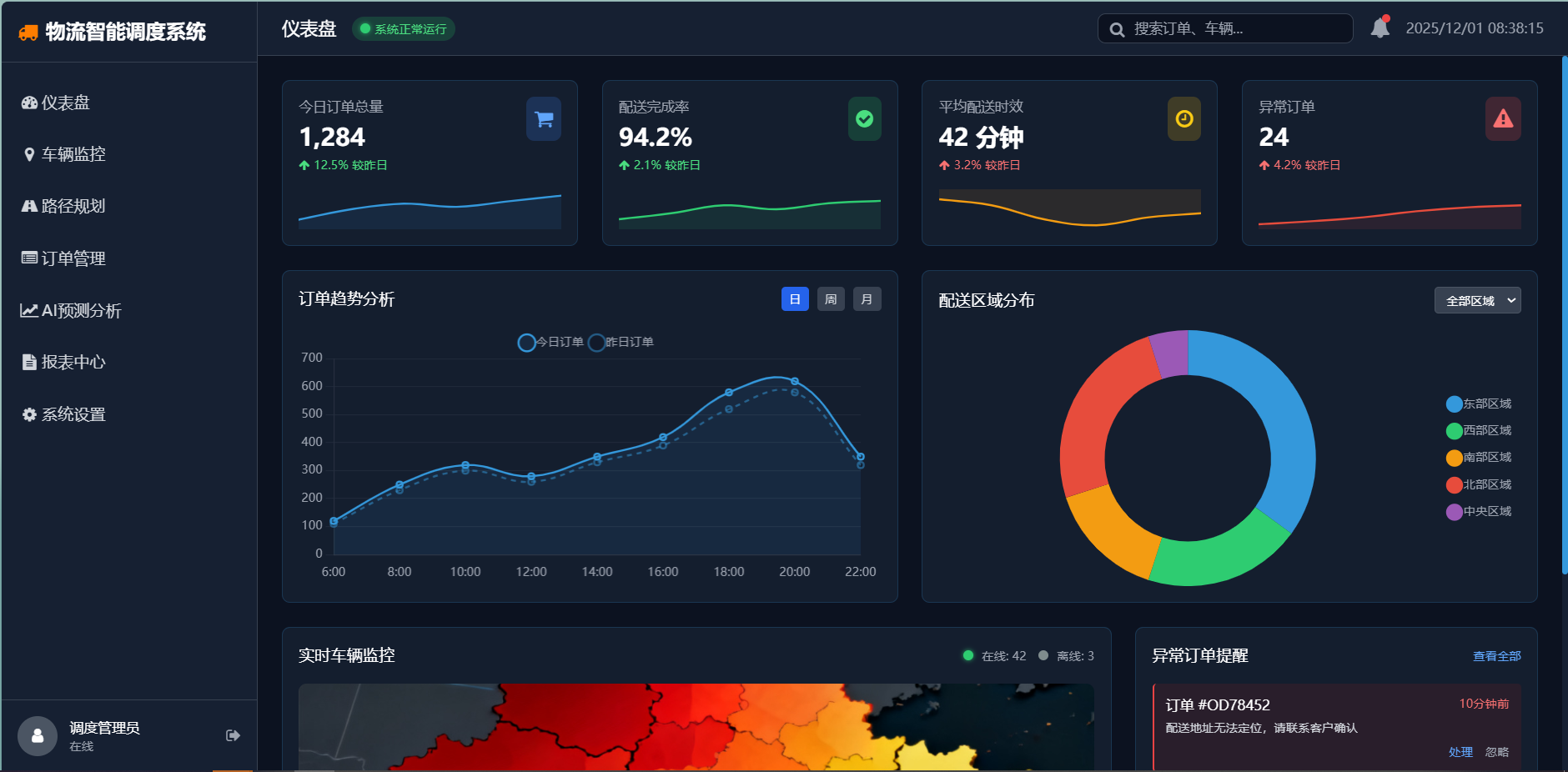The width and height of the screenshot is (1568, 772).
Task: Open AI预测分析 in the sidebar
Action: (81, 310)
